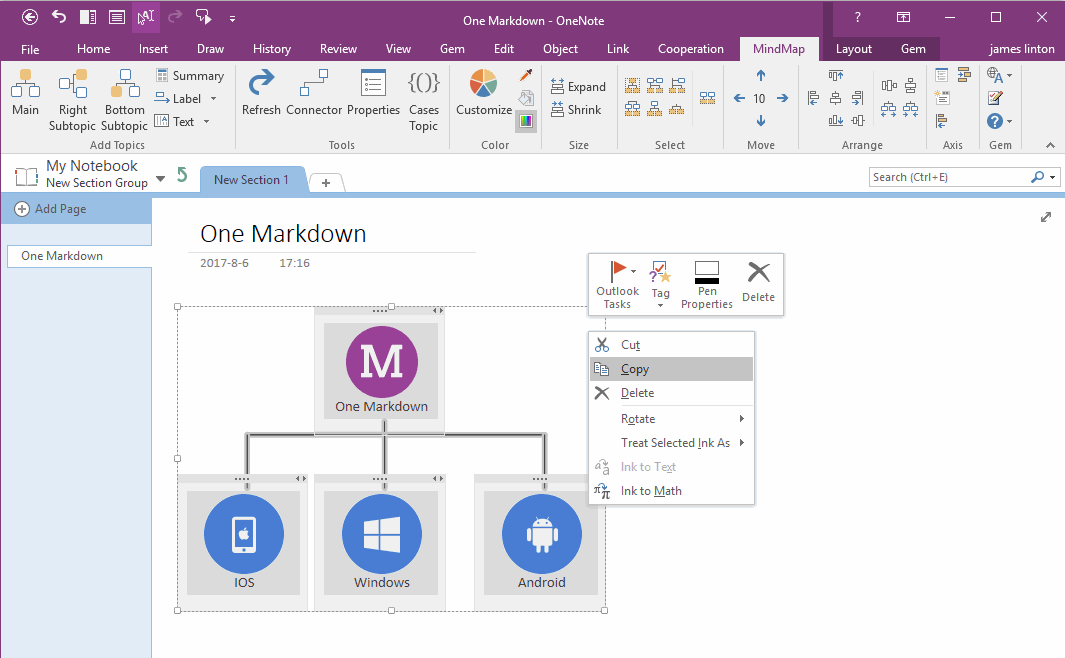Image resolution: width=1065 pixels, height=658 pixels.
Task: Choose Copy from the context menu
Action: click(x=672, y=369)
